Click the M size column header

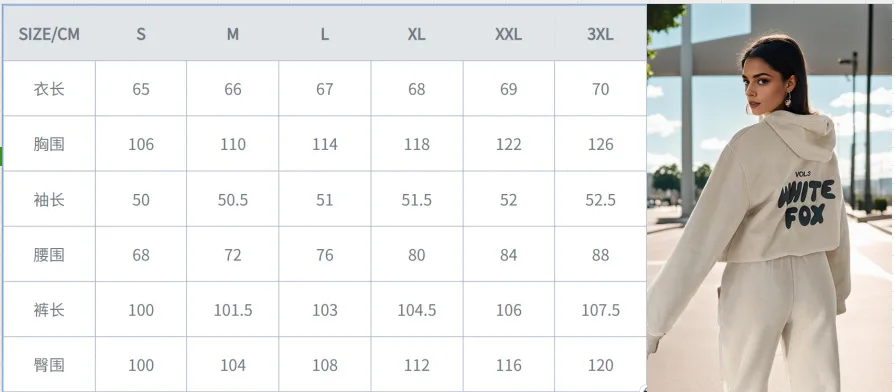233,34
